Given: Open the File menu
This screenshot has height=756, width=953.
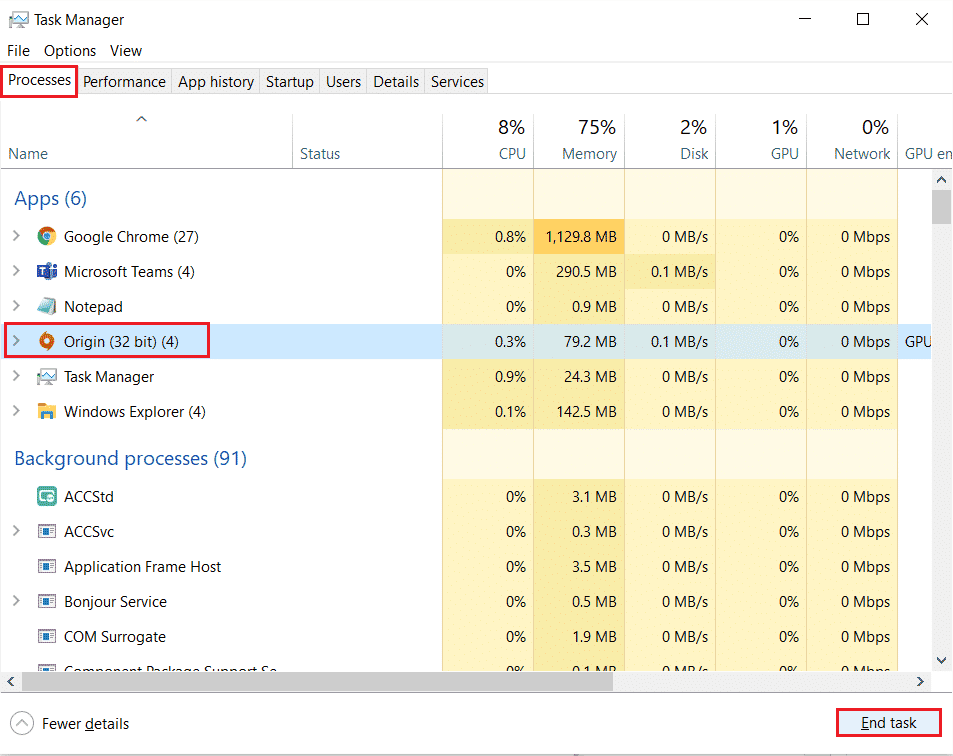Looking at the screenshot, I should coord(18,50).
